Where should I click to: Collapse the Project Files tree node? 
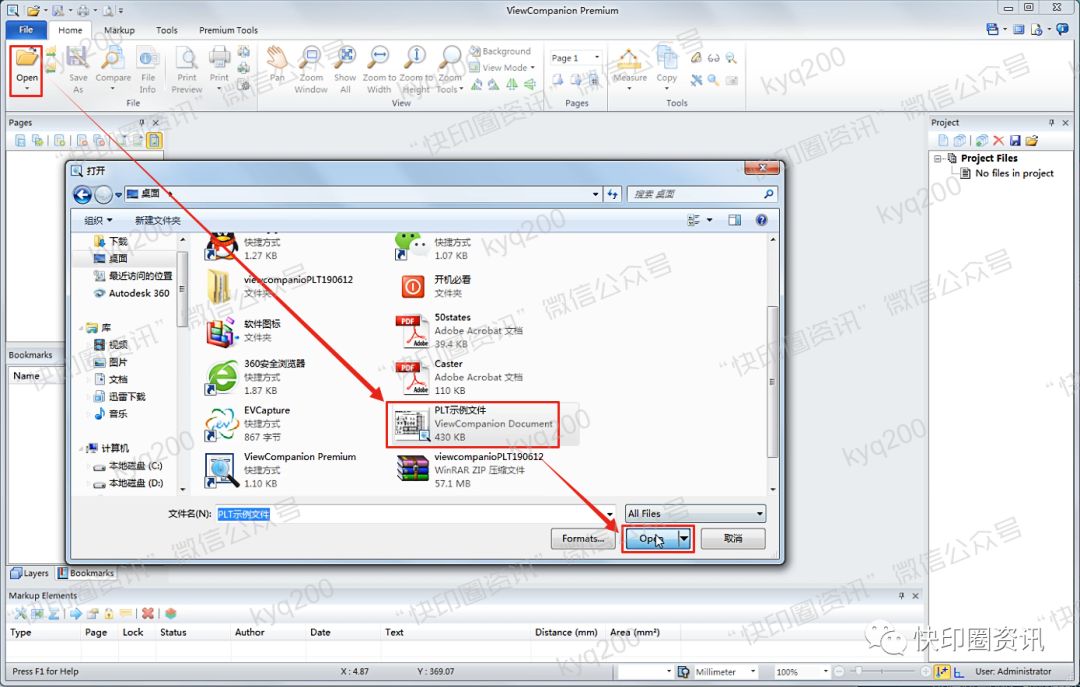[937, 158]
